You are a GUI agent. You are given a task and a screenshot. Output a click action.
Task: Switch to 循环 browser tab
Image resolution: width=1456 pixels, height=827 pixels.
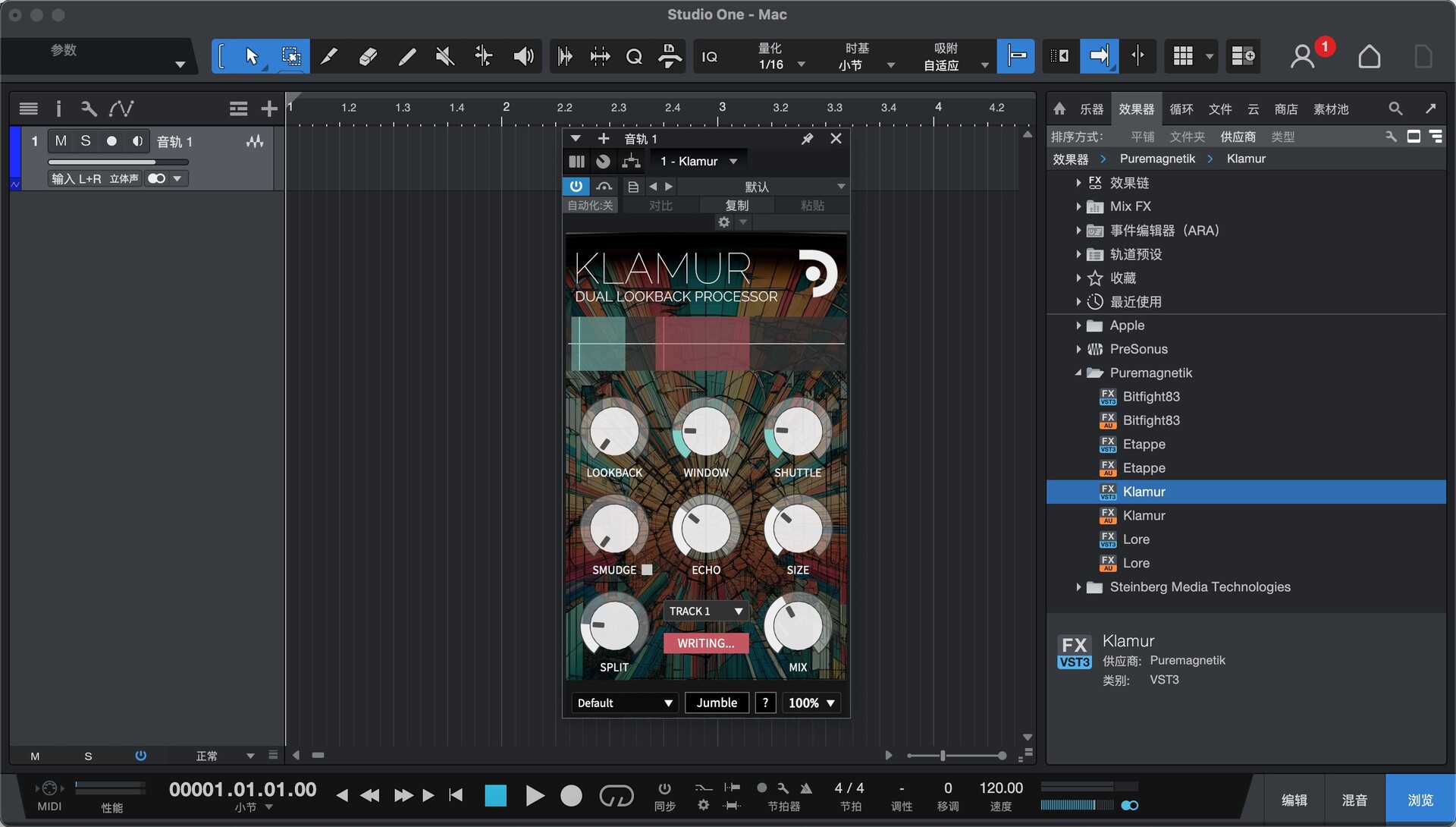[x=1181, y=109]
